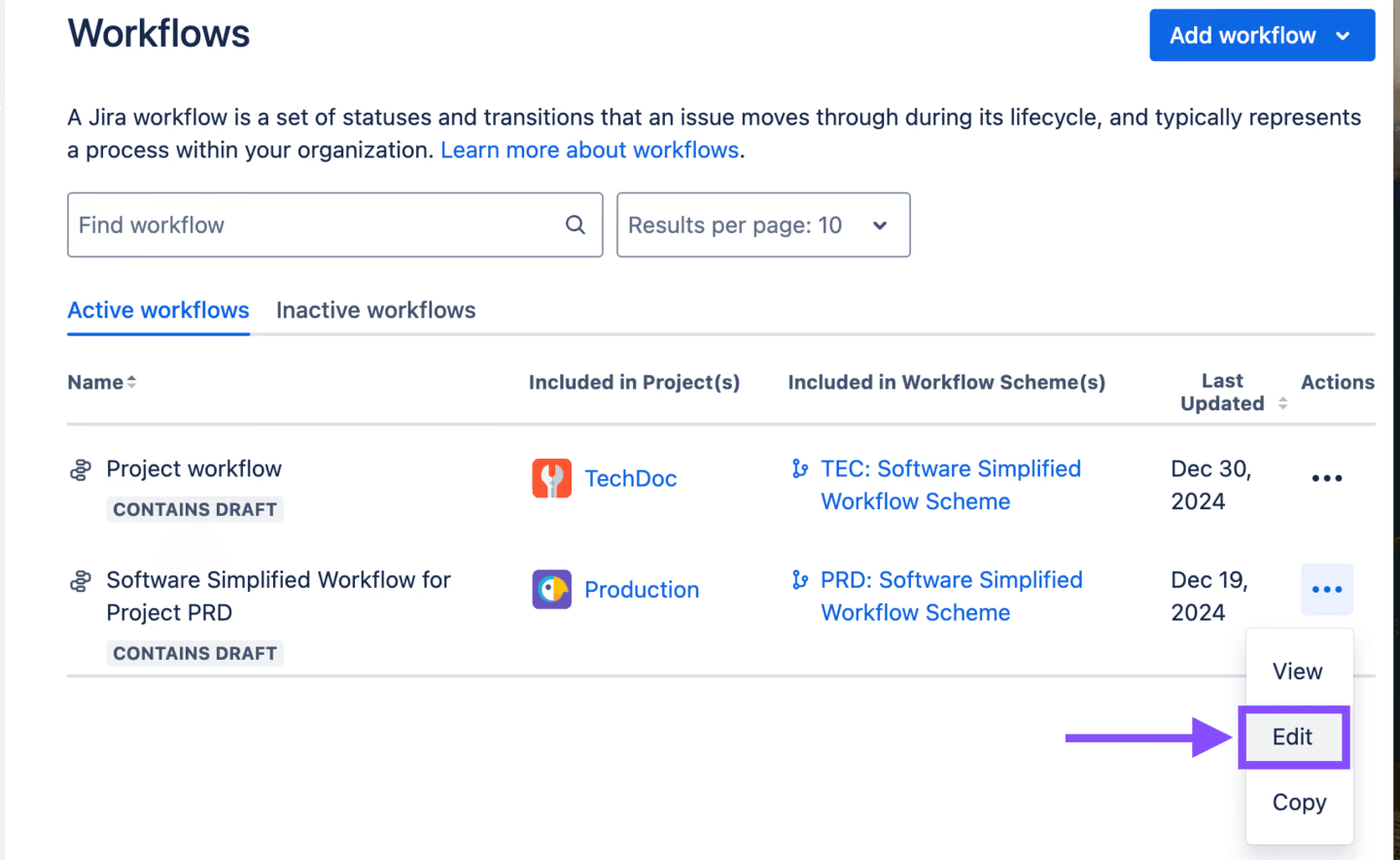Screen dimensions: 1400x860
Task: Open the Add workflow dropdown chevron
Action: [x=1344, y=35]
